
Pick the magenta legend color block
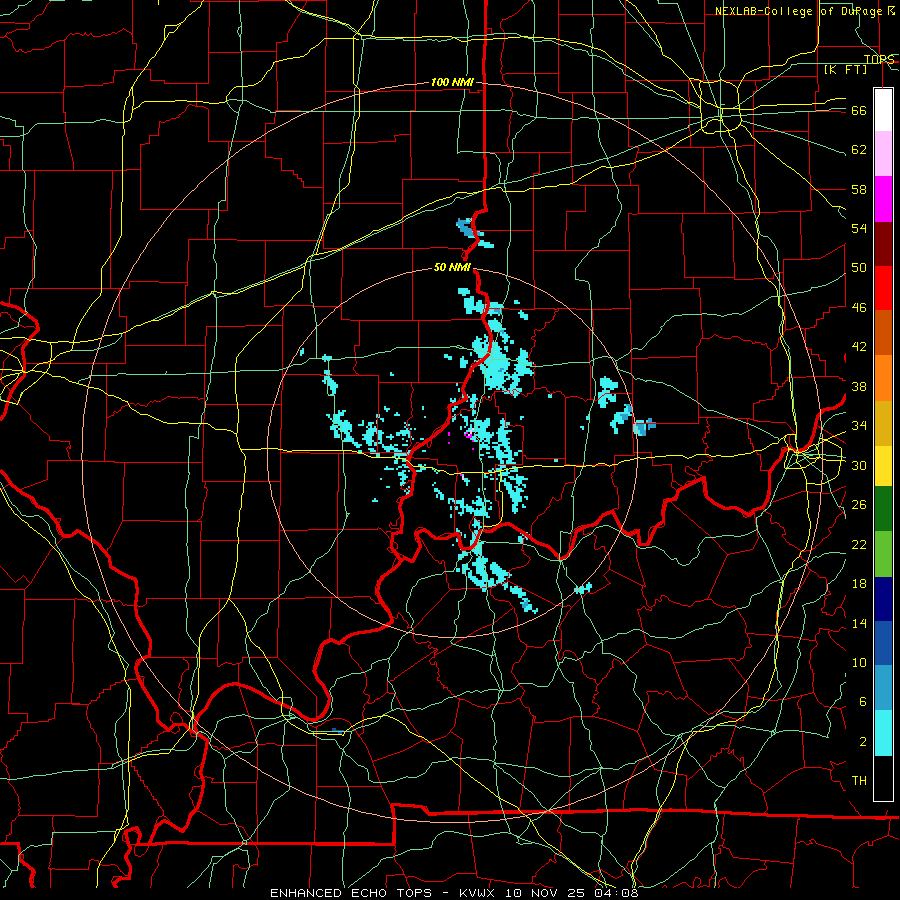tap(883, 198)
